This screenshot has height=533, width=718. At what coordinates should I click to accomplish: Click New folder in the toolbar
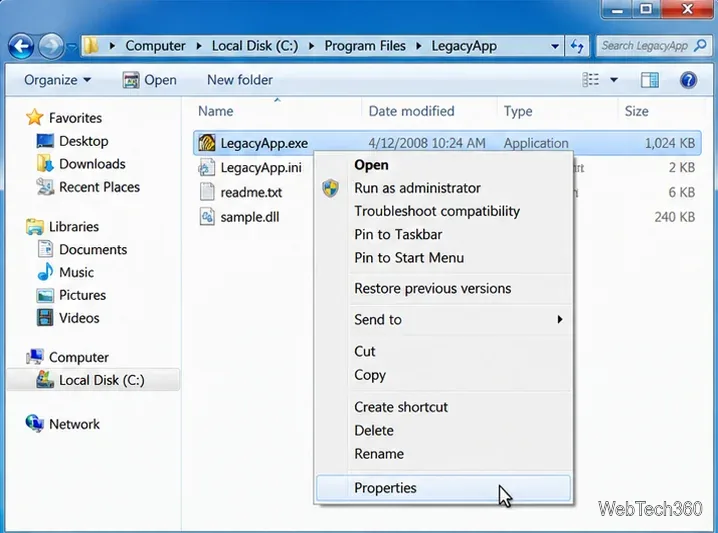click(x=239, y=80)
